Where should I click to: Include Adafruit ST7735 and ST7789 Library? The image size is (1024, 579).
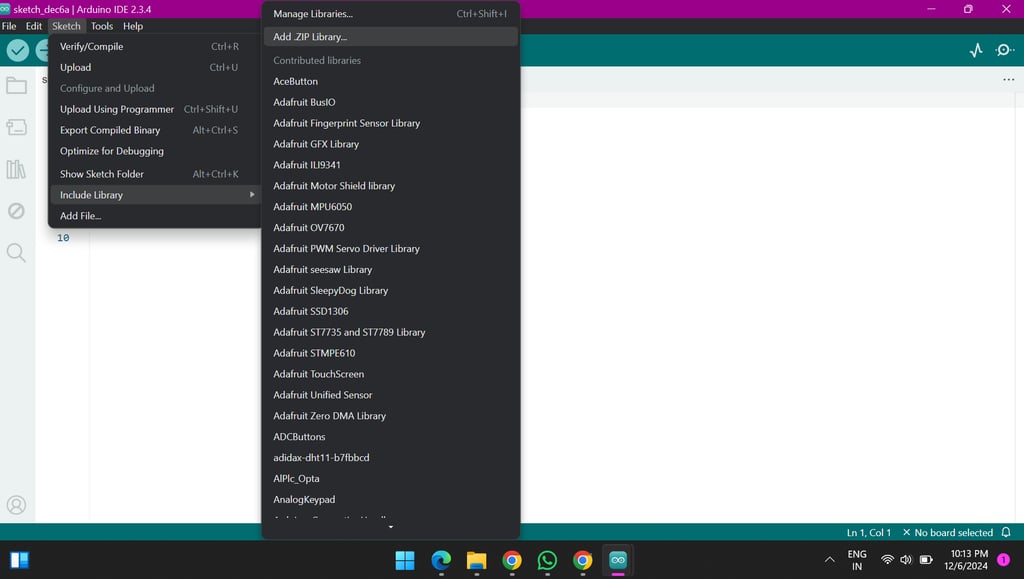(391, 332)
